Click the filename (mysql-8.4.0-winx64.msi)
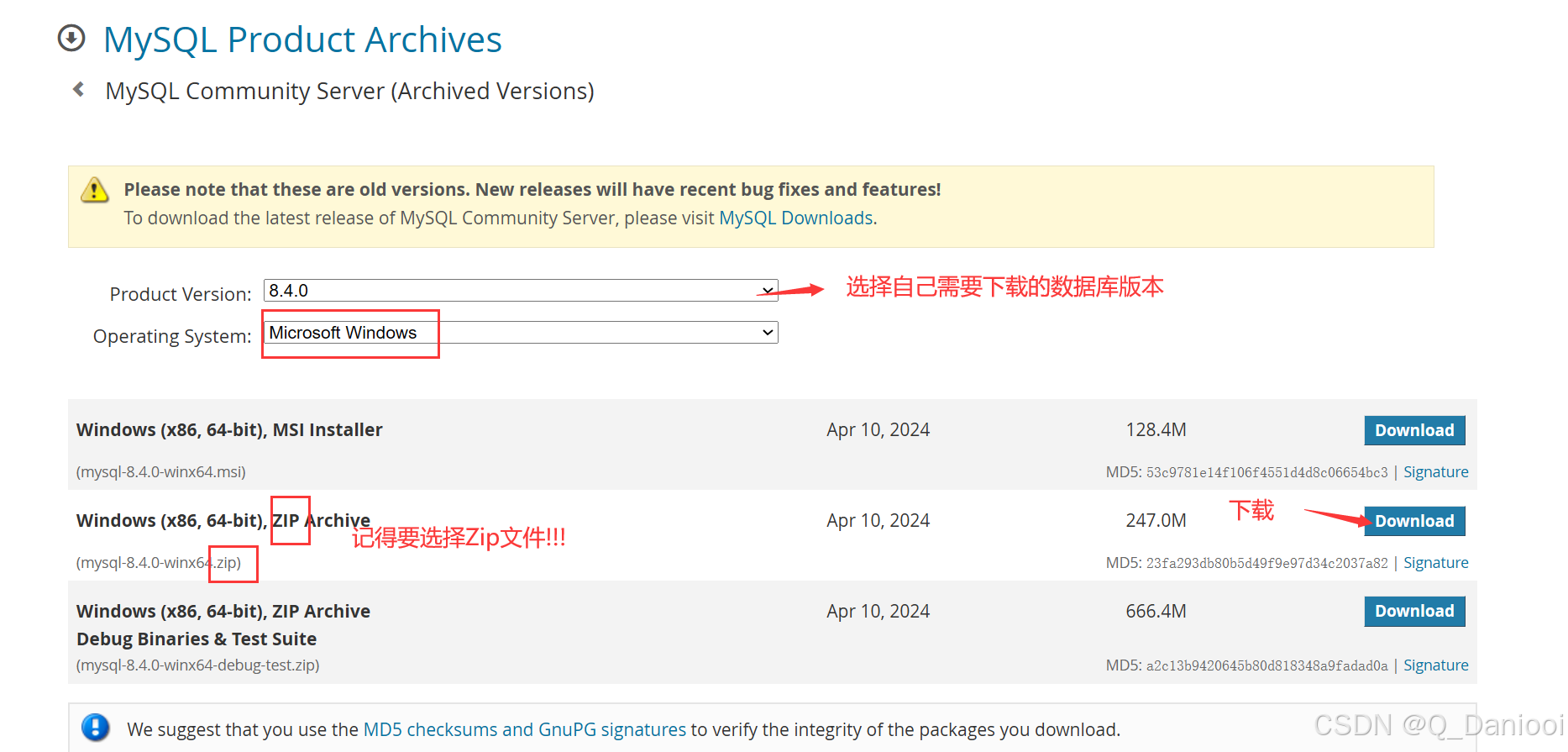 (x=161, y=472)
